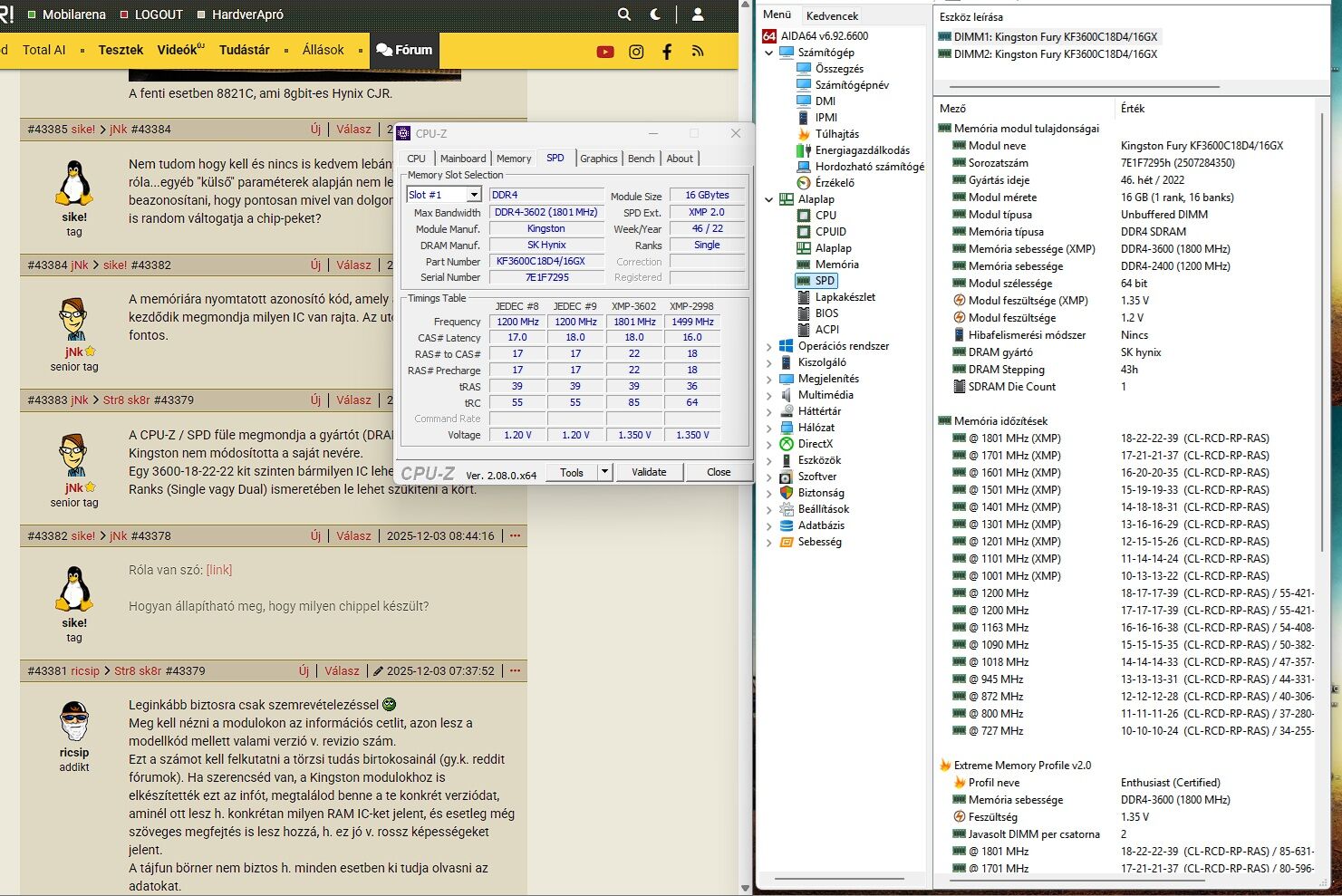Open the search magnifier icon in site header
The height and width of the screenshot is (896, 1342).
pyautogui.click(x=624, y=14)
